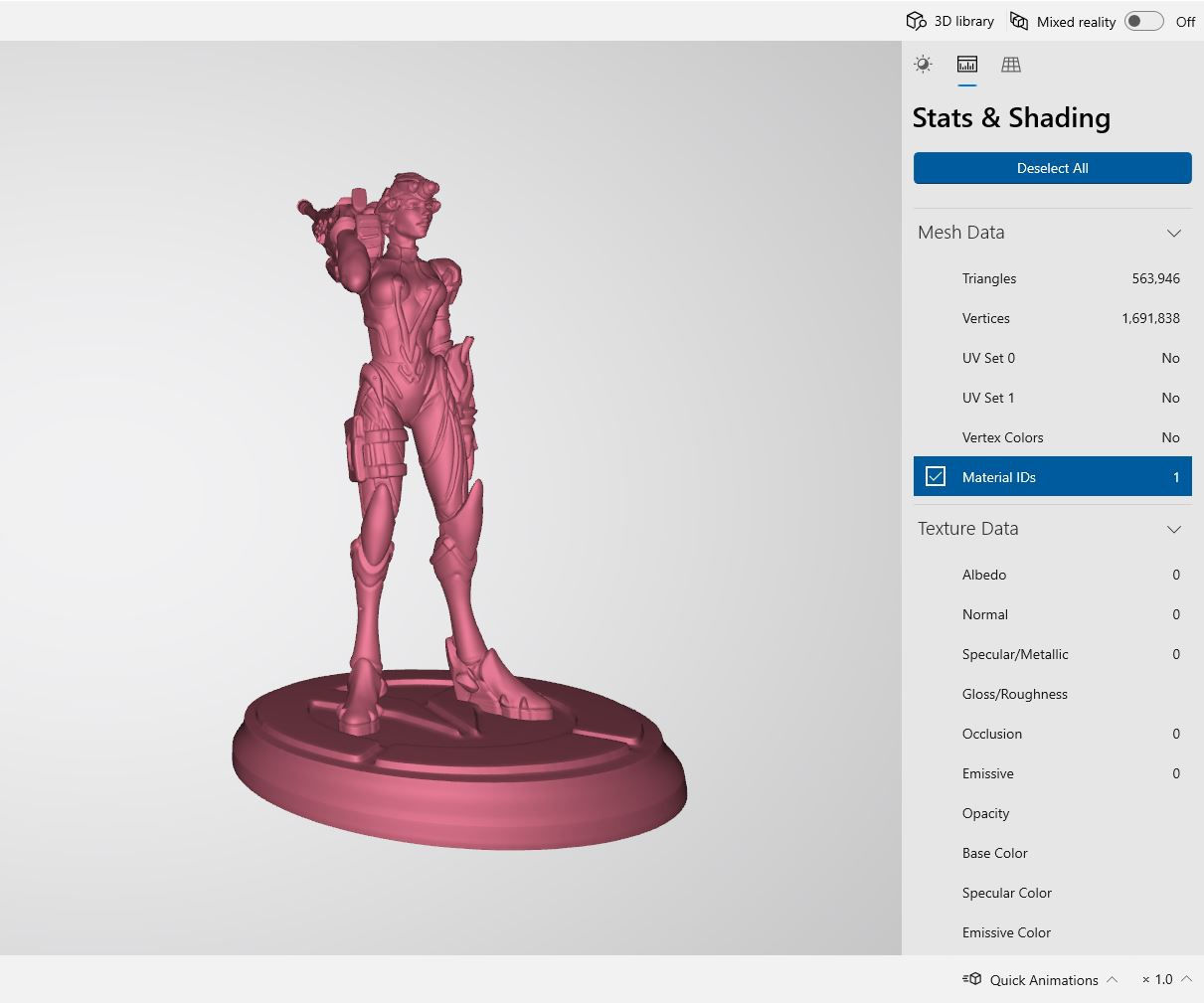Screen dimensions: 1204x1003
Task: Select the UV Set 0 row
Action: [x=1052, y=358]
